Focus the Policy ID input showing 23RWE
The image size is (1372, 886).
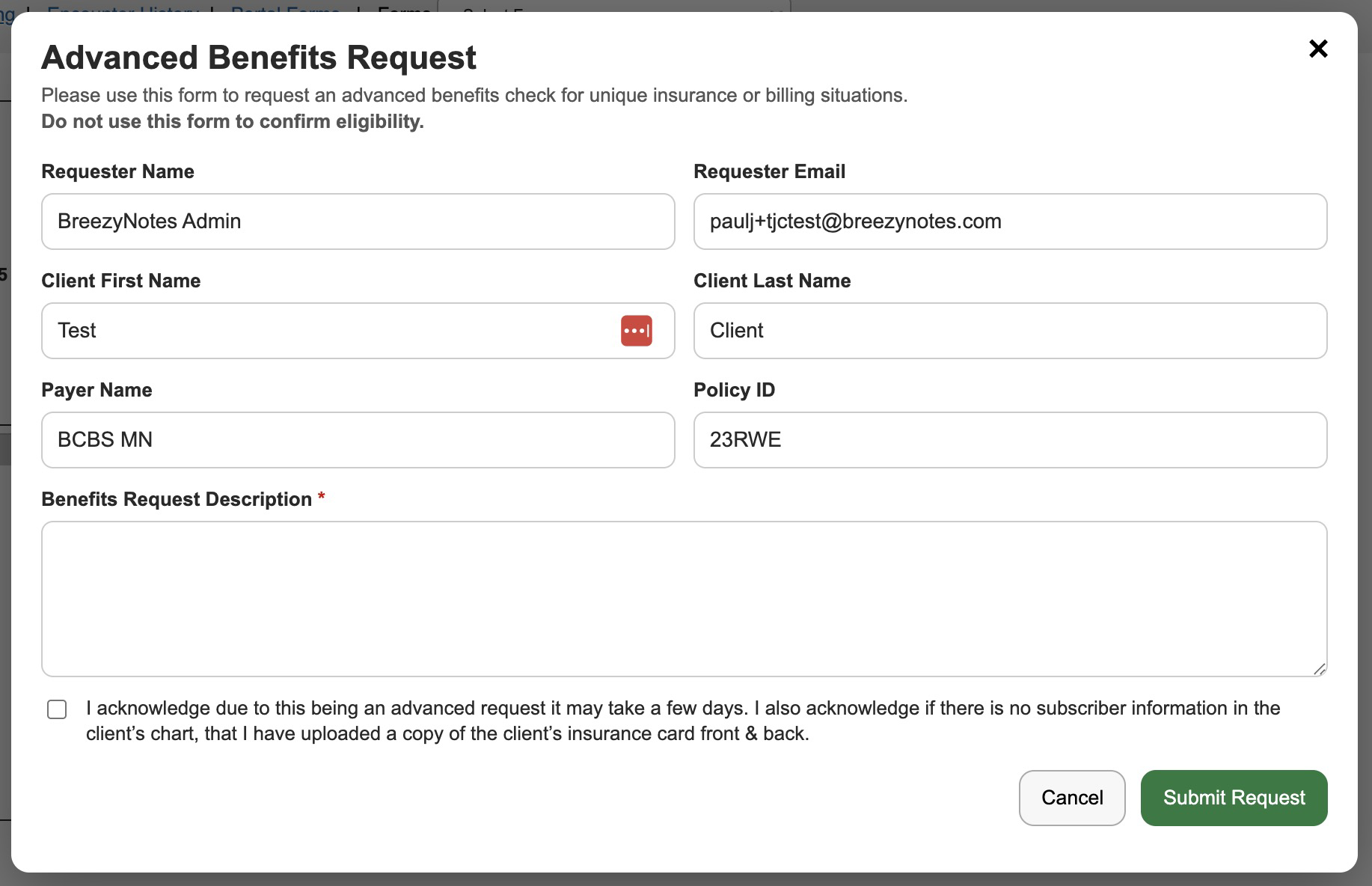pos(1010,440)
